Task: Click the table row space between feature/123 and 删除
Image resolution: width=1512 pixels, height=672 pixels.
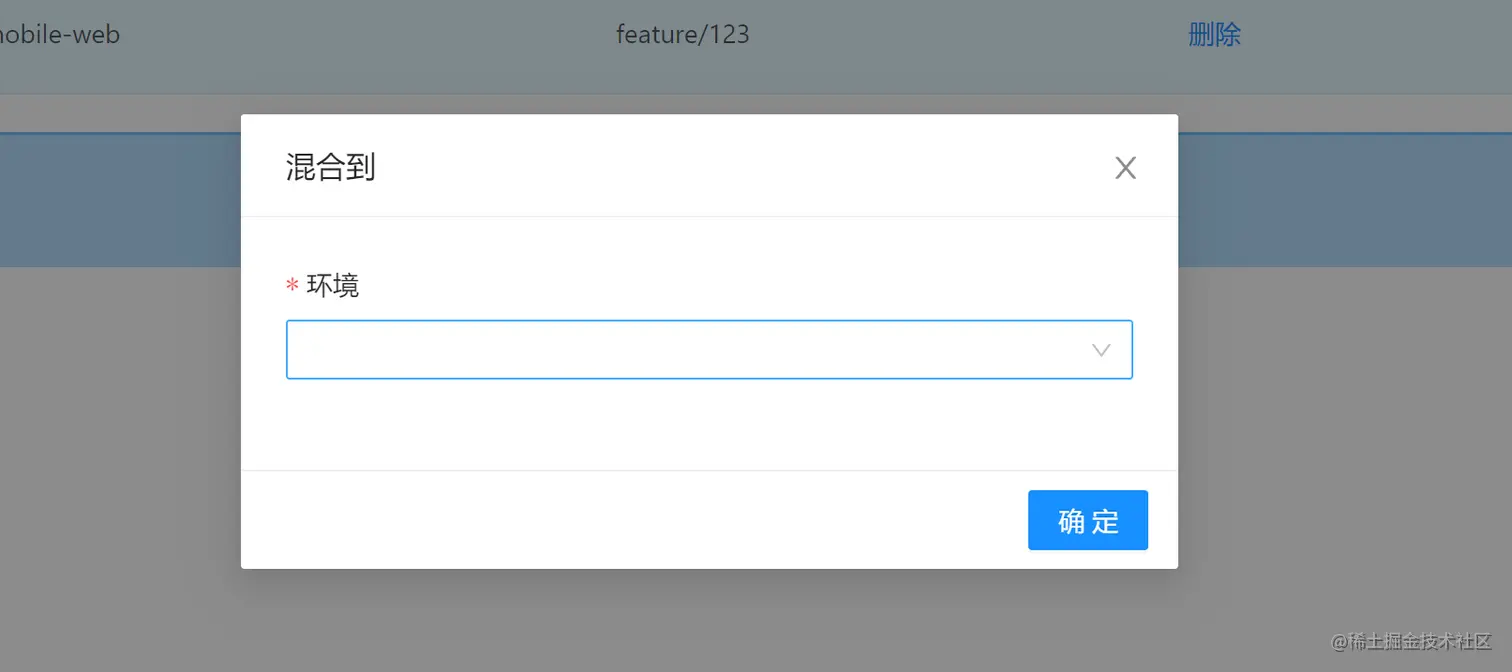Action: [x=969, y=35]
